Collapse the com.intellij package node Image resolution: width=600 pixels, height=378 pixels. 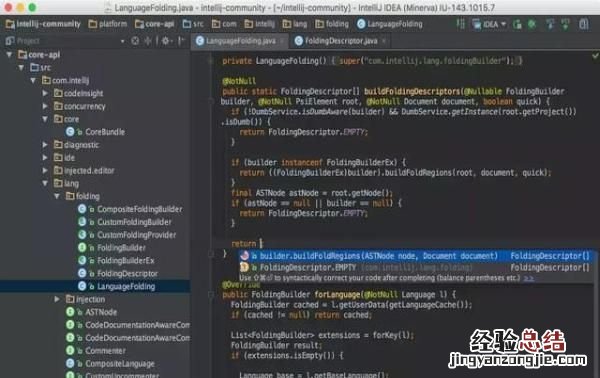[33, 80]
